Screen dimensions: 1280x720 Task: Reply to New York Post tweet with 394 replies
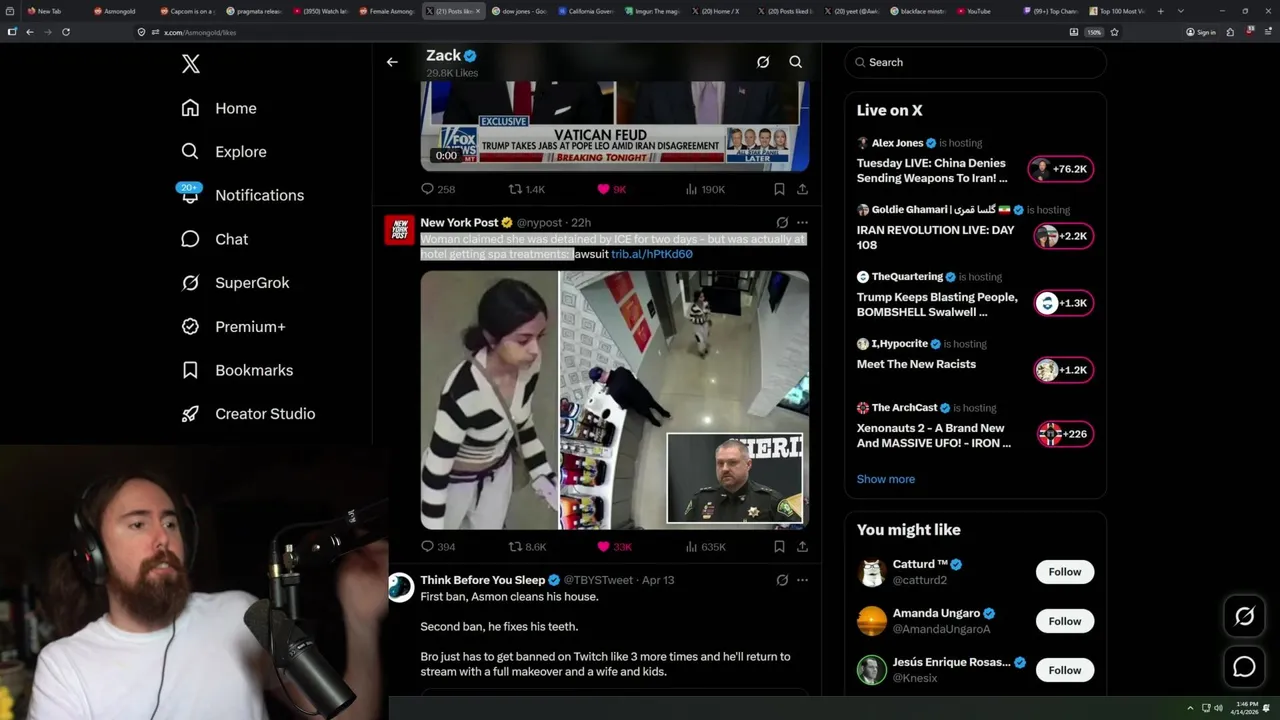click(x=438, y=547)
